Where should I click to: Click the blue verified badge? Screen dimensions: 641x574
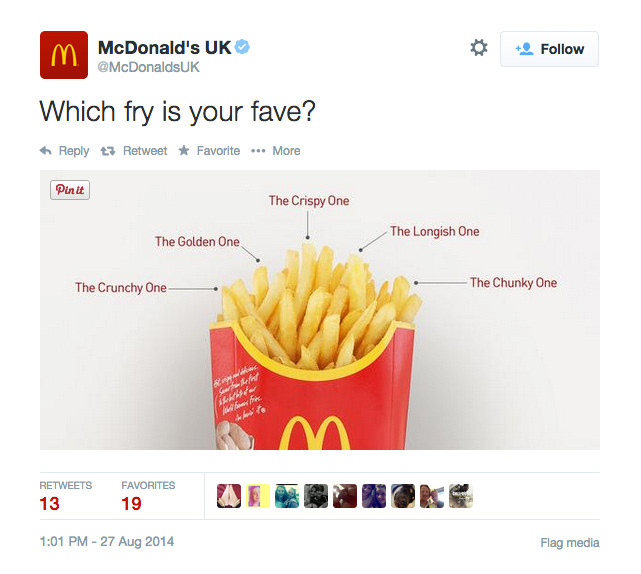coord(242,47)
